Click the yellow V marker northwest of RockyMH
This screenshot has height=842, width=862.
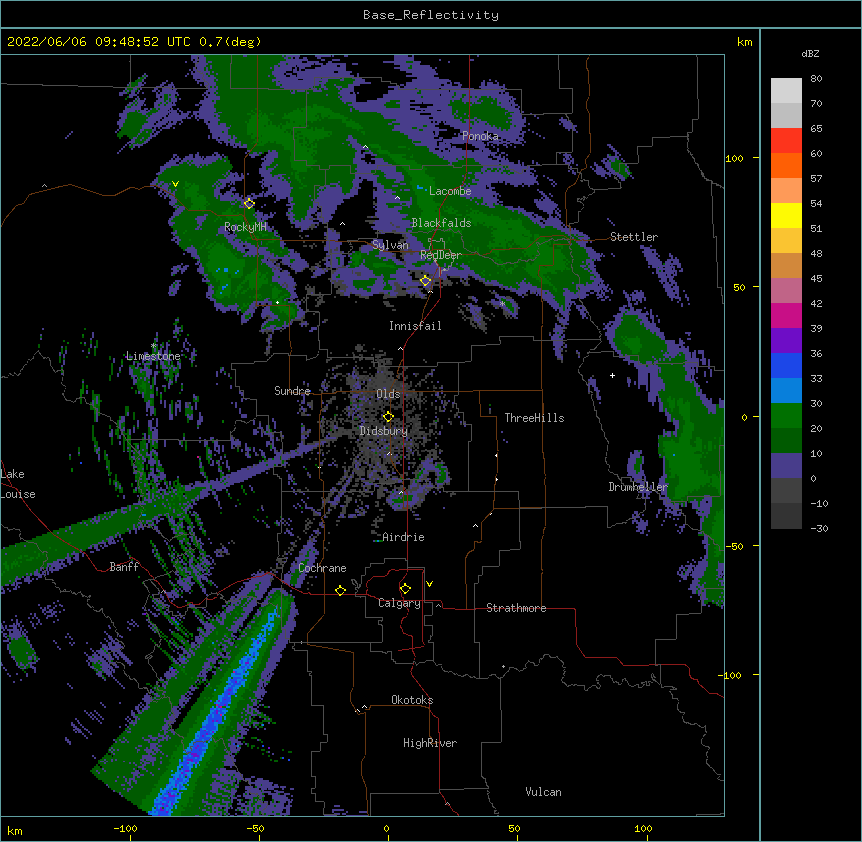pos(175,184)
